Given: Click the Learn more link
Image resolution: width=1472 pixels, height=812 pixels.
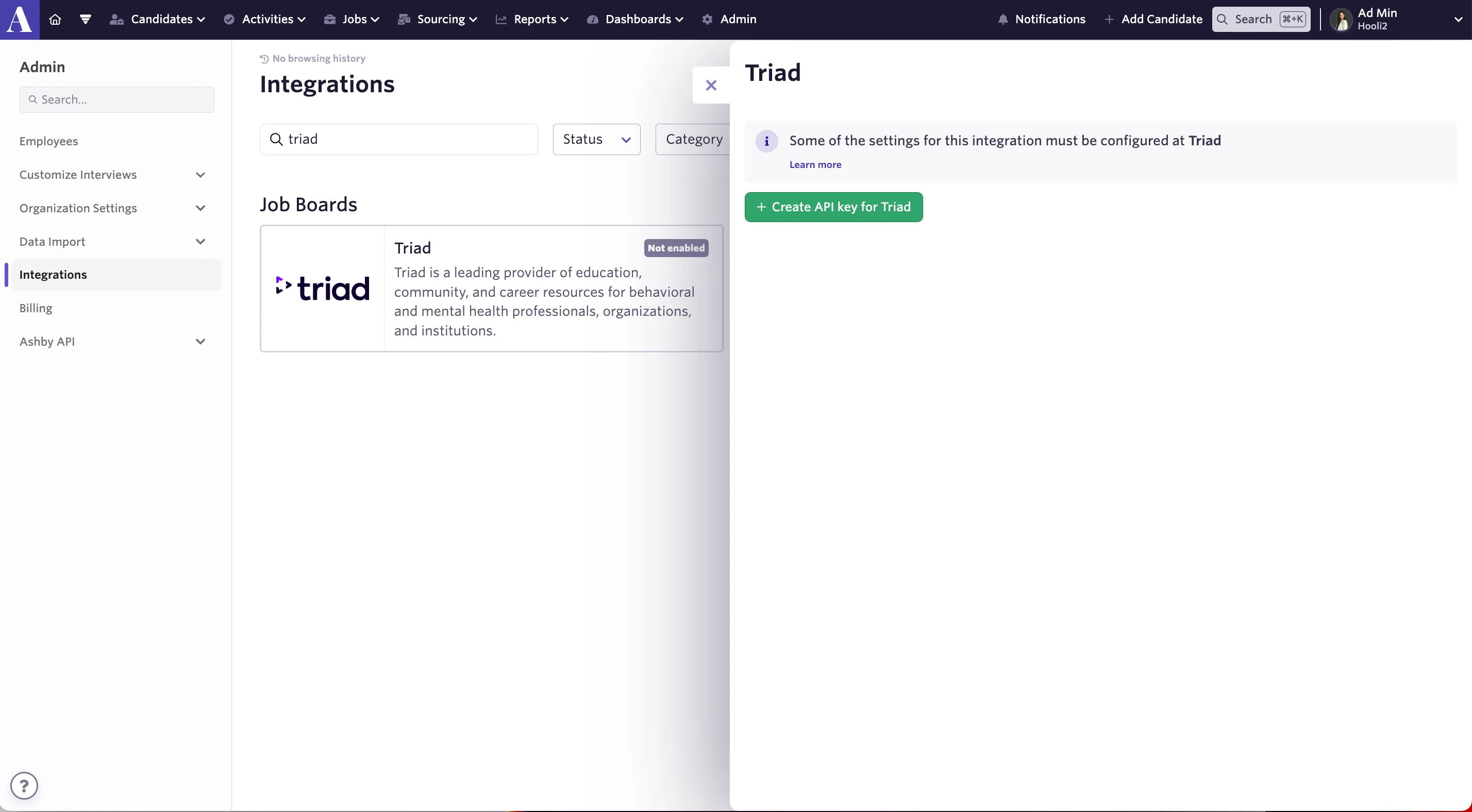Looking at the screenshot, I should (815, 164).
